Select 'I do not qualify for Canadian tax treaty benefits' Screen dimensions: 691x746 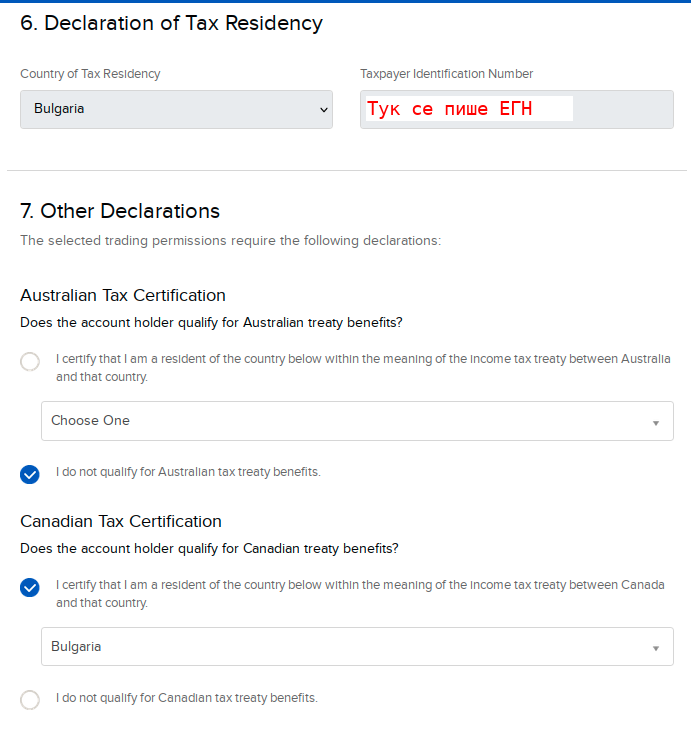tap(30, 700)
